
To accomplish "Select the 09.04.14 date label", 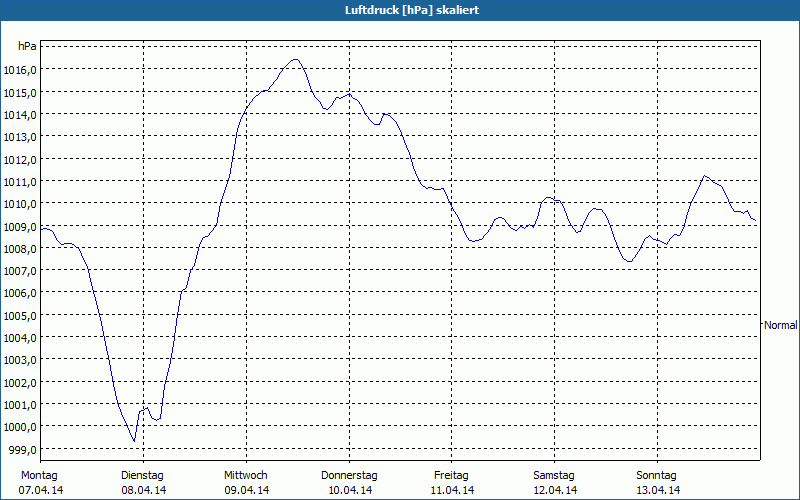I will tap(246, 490).
